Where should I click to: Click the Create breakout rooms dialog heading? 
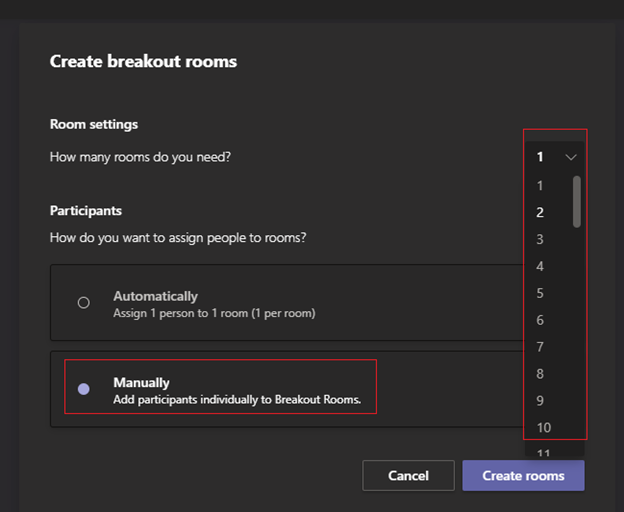click(x=143, y=62)
